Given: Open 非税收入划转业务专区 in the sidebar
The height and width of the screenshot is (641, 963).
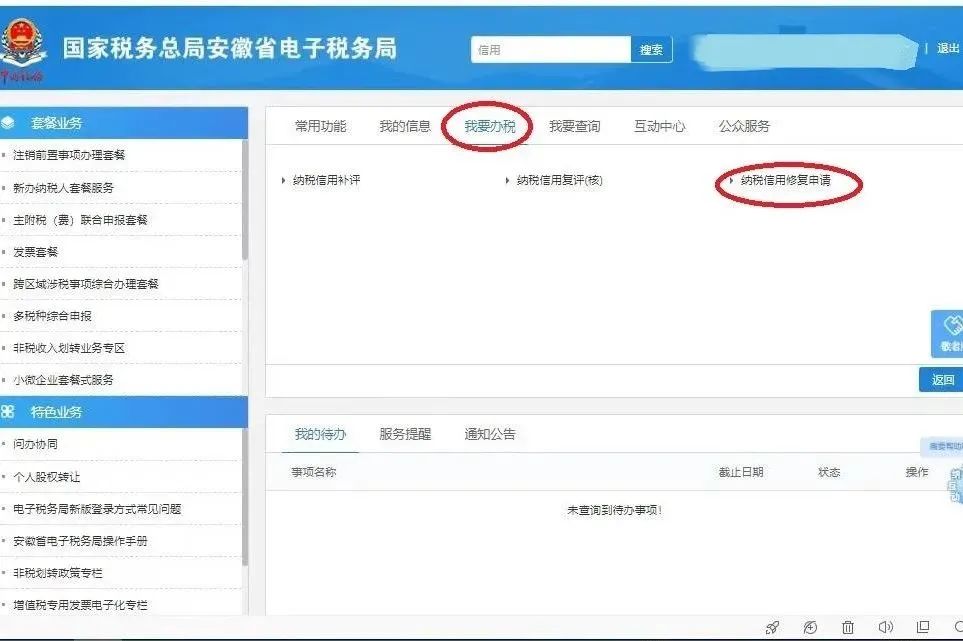Looking at the screenshot, I should coord(69,348).
